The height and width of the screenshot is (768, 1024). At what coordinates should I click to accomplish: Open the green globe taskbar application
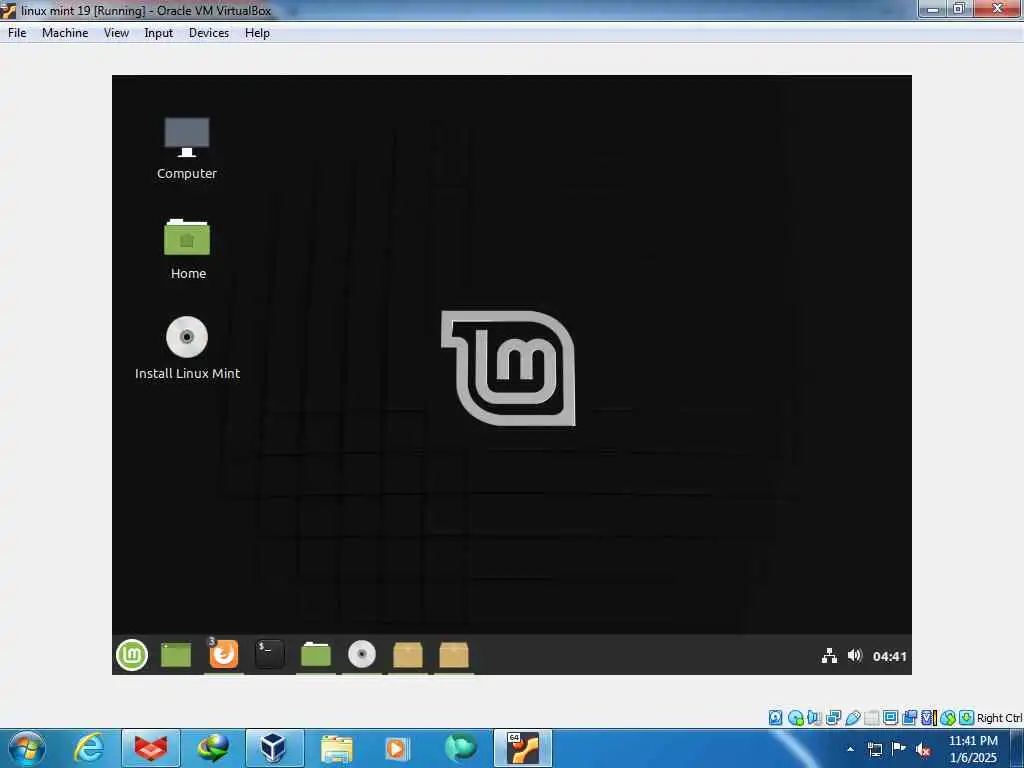coord(460,748)
